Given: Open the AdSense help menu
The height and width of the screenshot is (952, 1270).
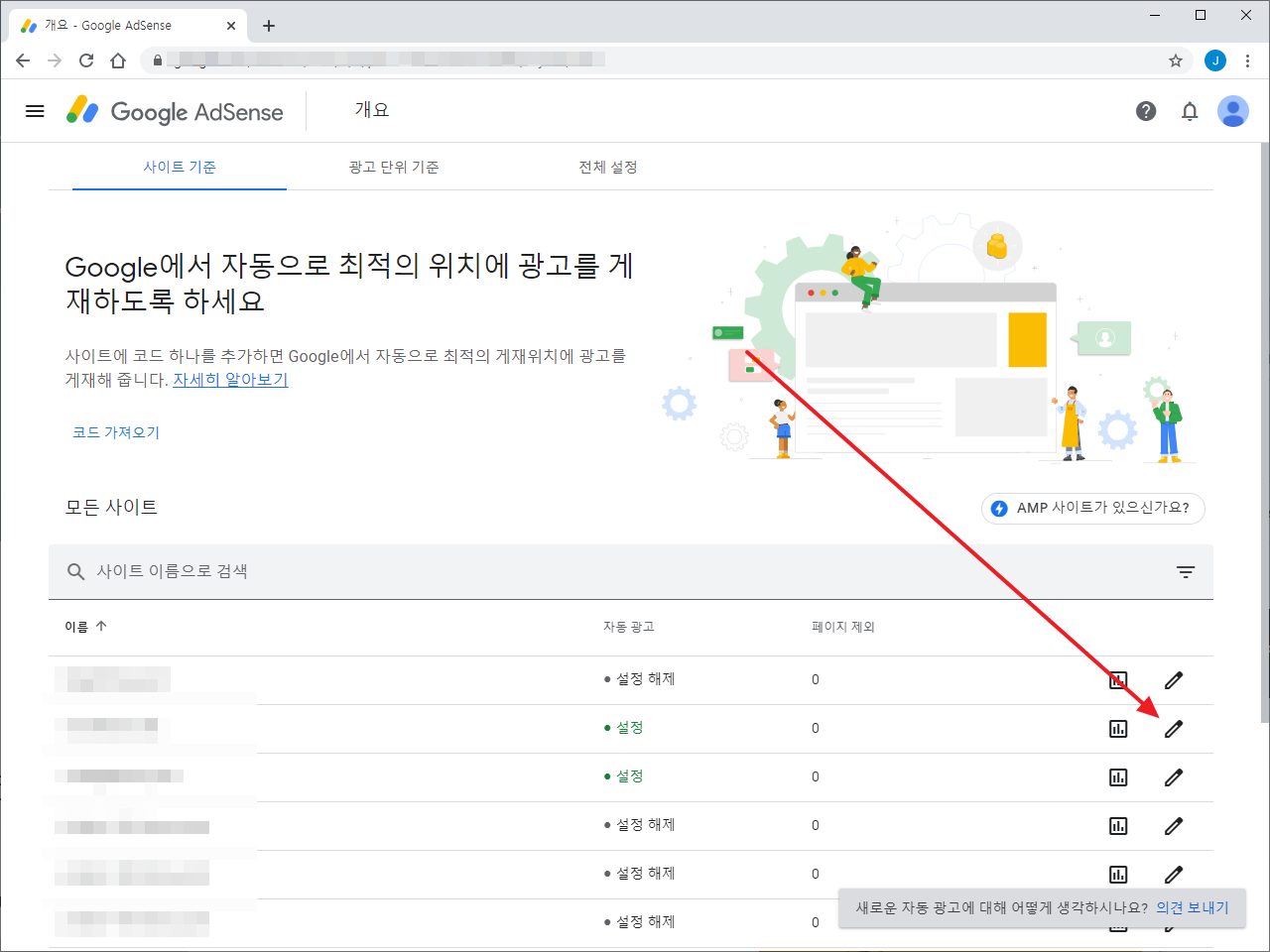Looking at the screenshot, I should coord(1146,111).
